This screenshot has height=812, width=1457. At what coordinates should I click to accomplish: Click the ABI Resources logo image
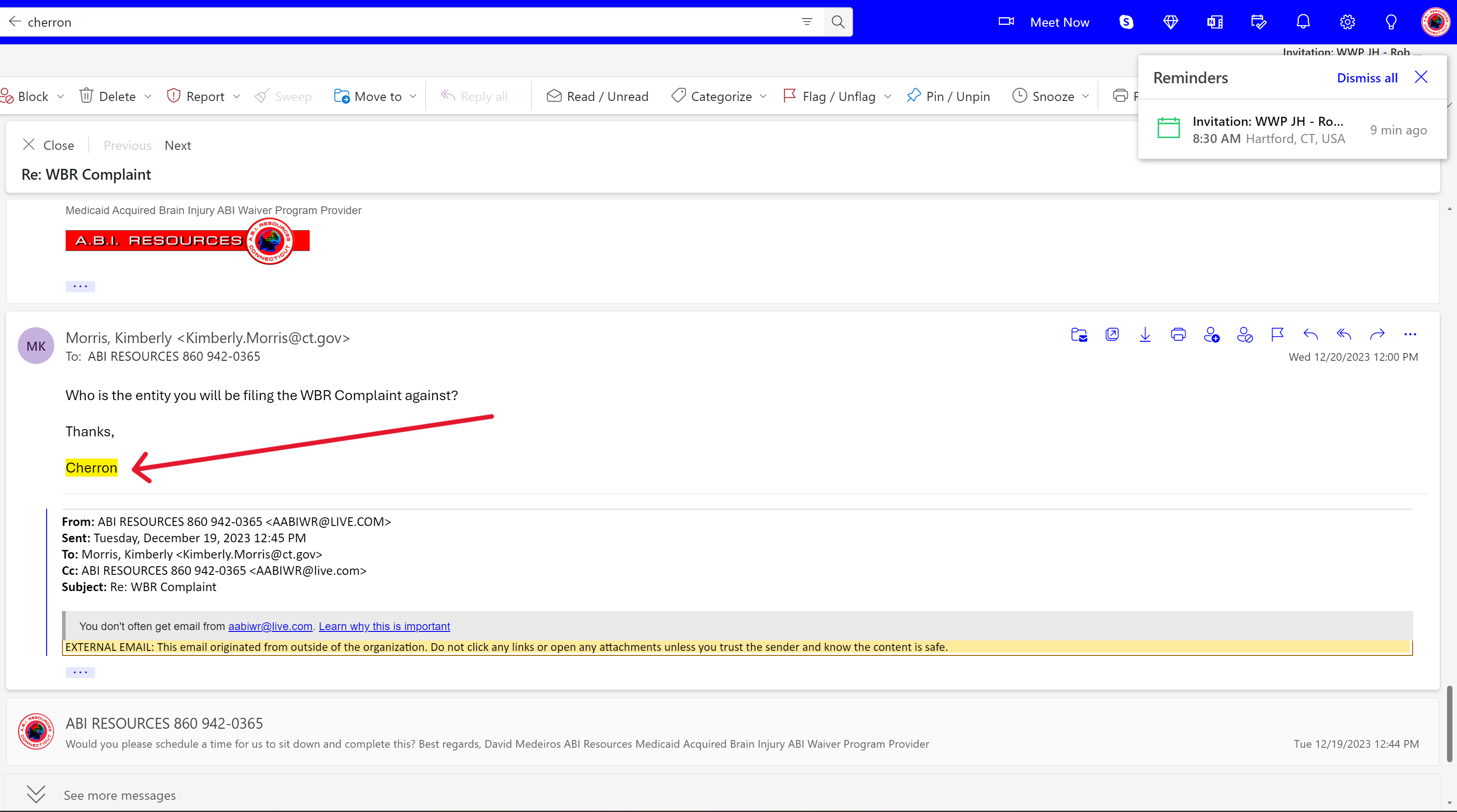[x=187, y=241]
